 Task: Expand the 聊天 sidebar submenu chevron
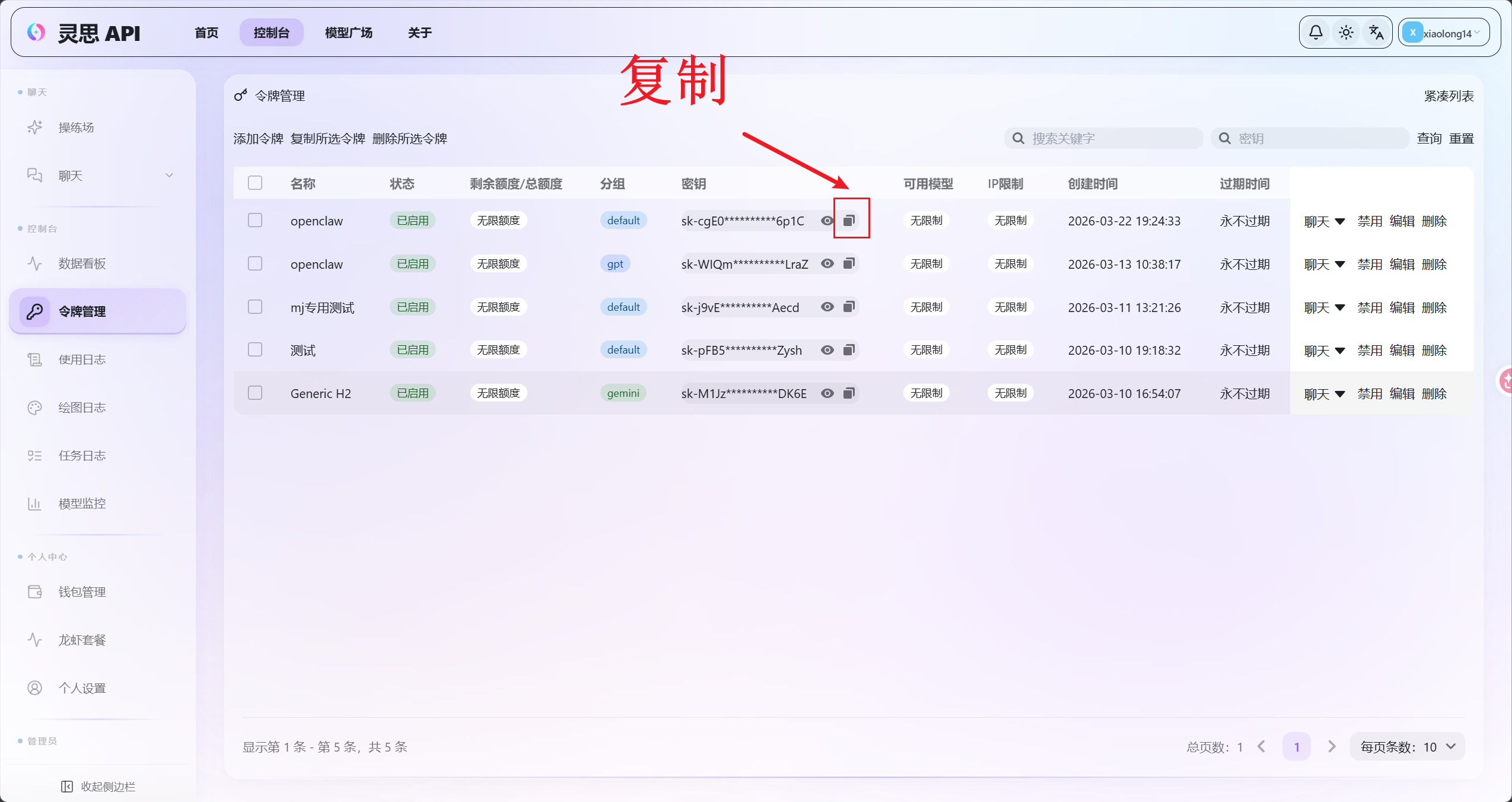[x=169, y=176]
